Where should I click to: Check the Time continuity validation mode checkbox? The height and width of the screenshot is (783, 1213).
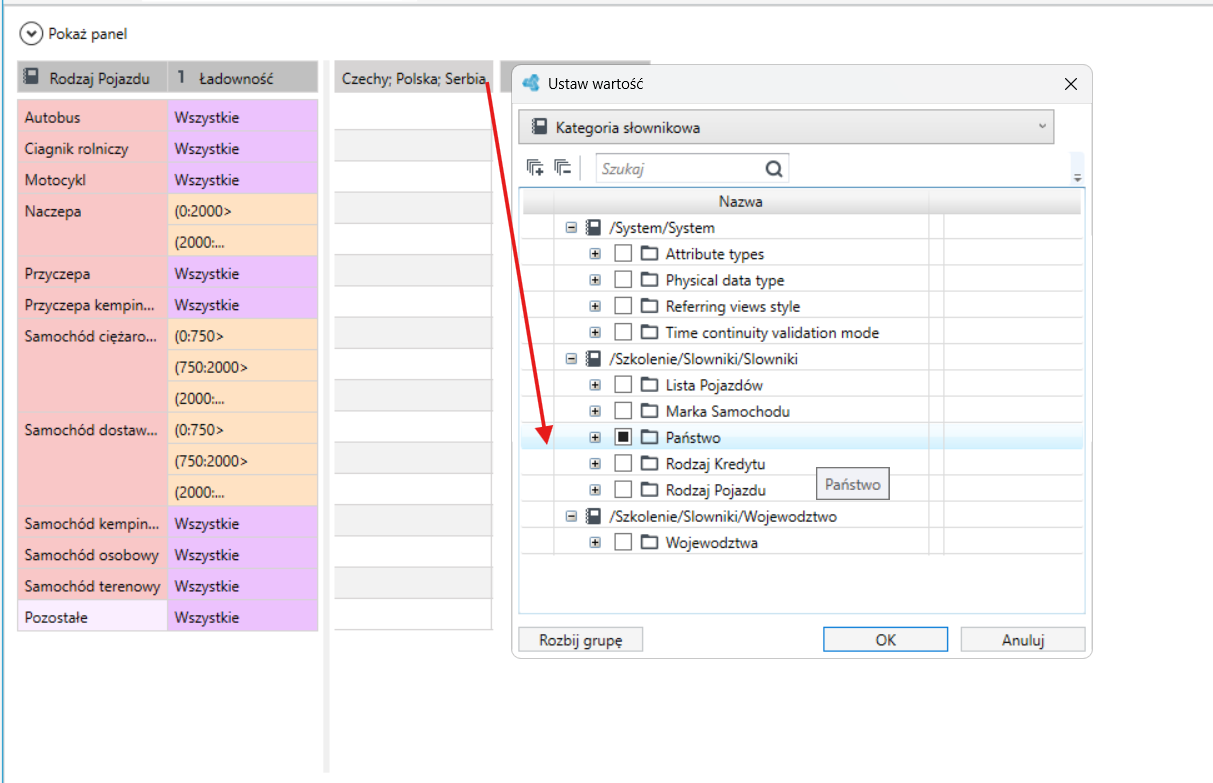pos(623,332)
